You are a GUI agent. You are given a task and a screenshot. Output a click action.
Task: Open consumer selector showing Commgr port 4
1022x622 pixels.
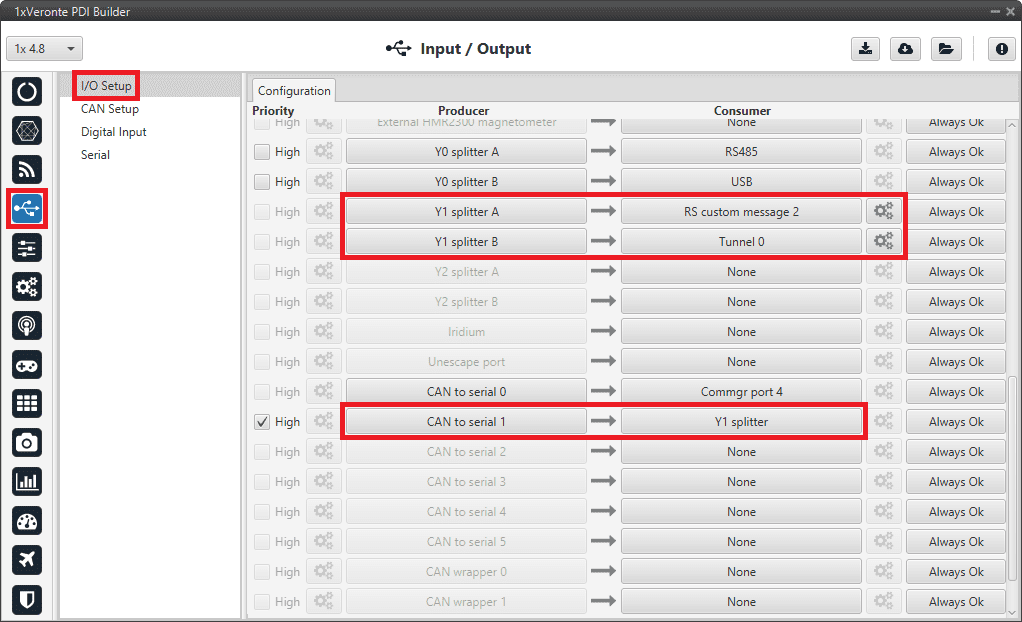tap(741, 392)
